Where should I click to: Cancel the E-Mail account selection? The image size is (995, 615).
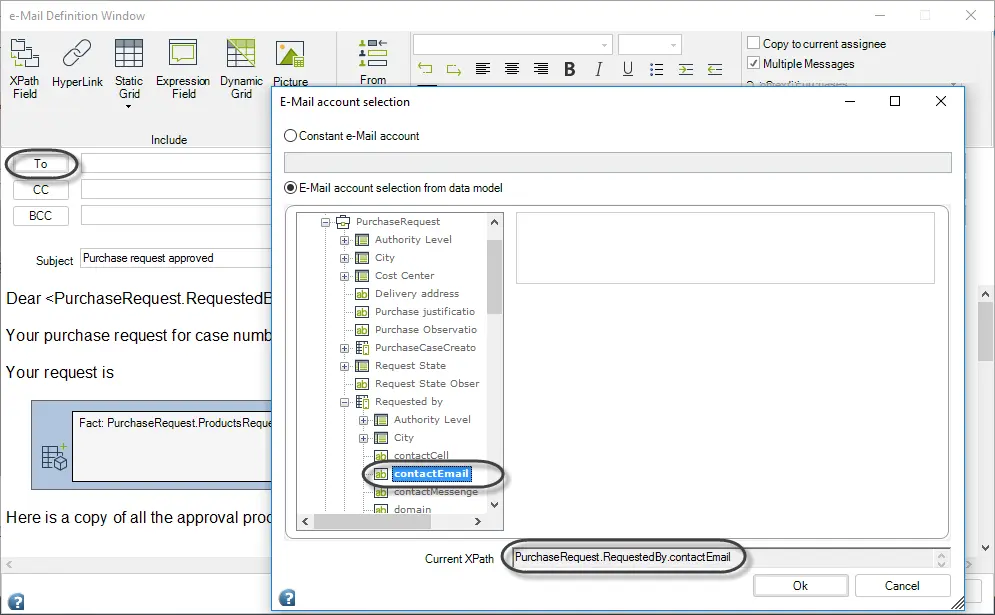[902, 586]
